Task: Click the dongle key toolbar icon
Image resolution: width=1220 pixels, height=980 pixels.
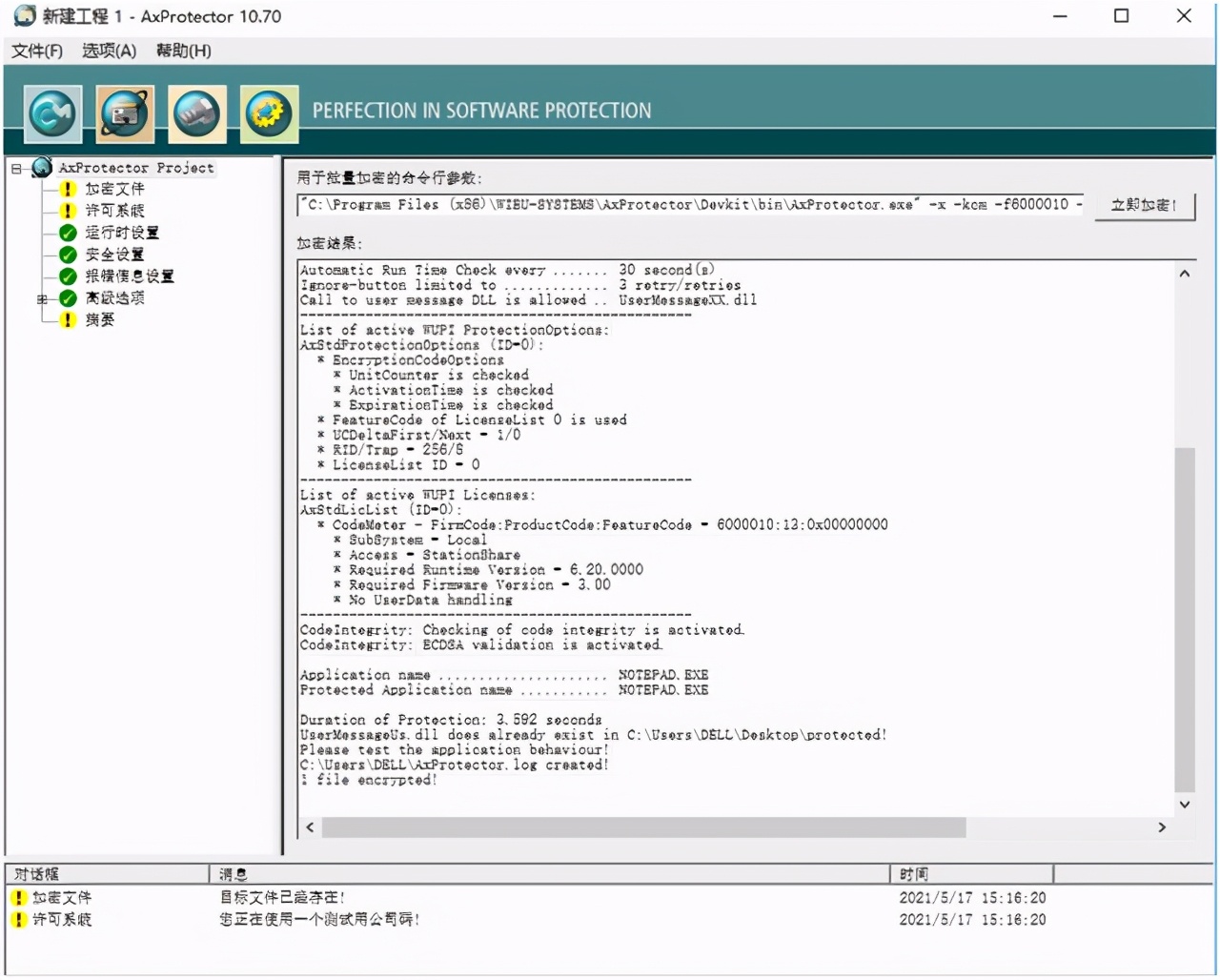Action: tap(197, 113)
